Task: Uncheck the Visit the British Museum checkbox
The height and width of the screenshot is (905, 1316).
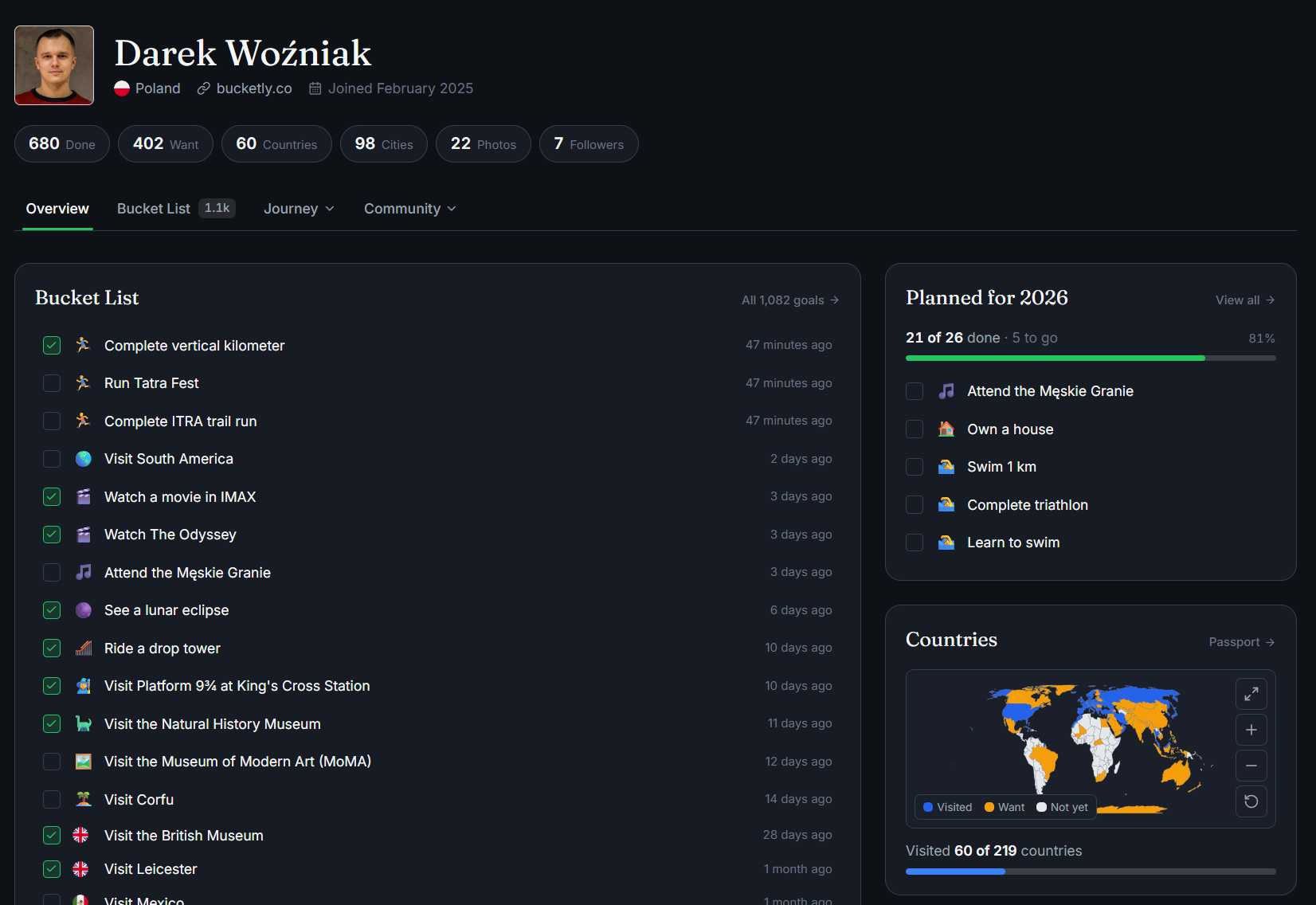Action: coord(52,835)
